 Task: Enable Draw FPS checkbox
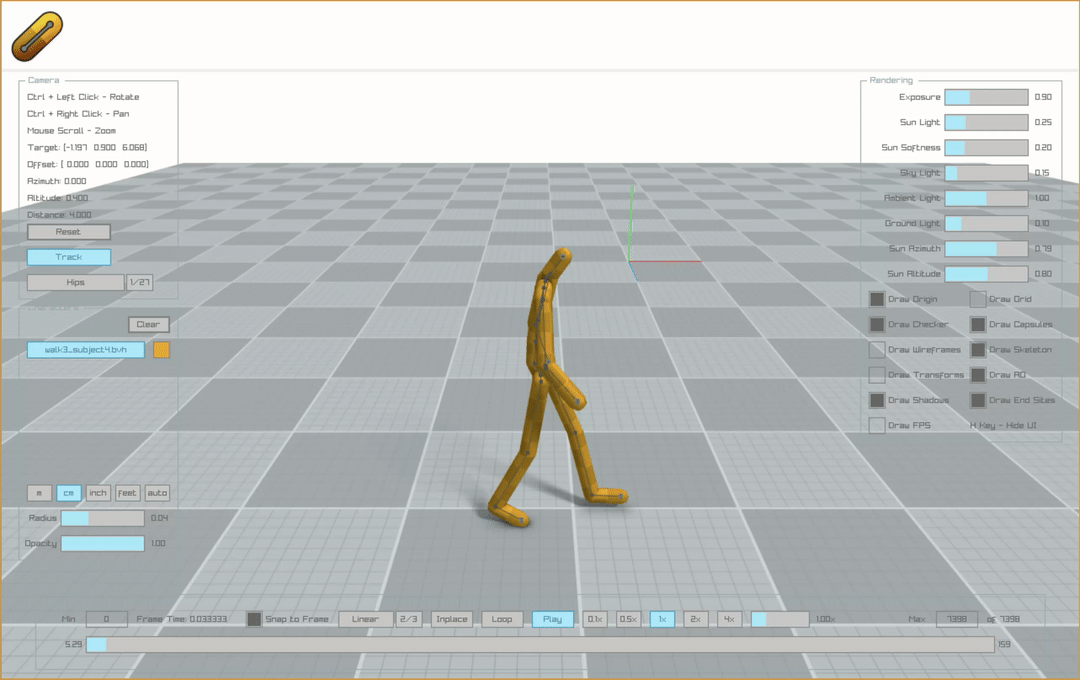(x=877, y=426)
